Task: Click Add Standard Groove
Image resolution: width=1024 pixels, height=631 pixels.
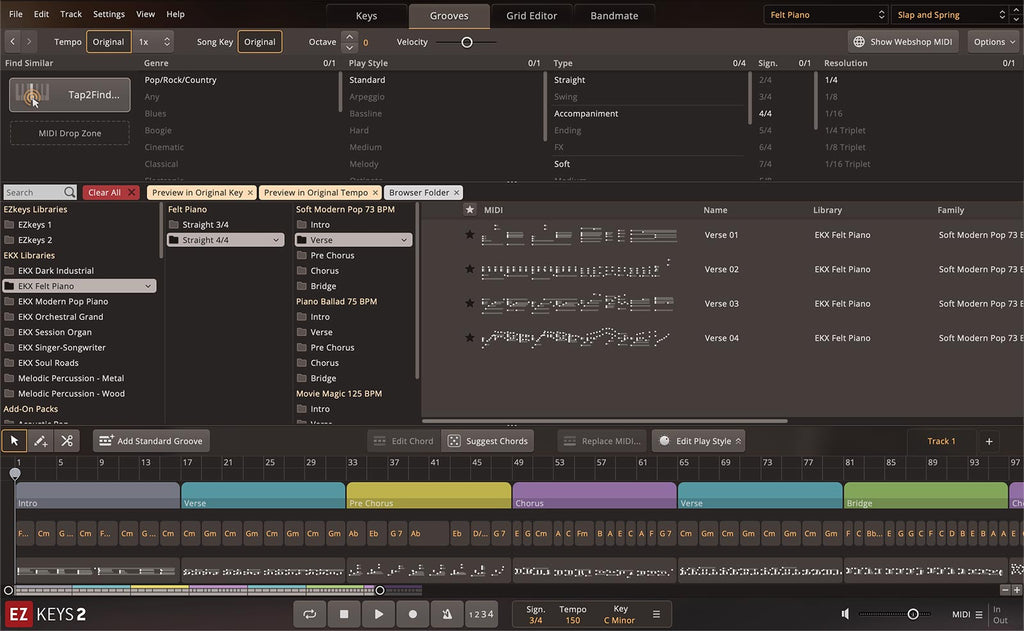Action: [151, 441]
